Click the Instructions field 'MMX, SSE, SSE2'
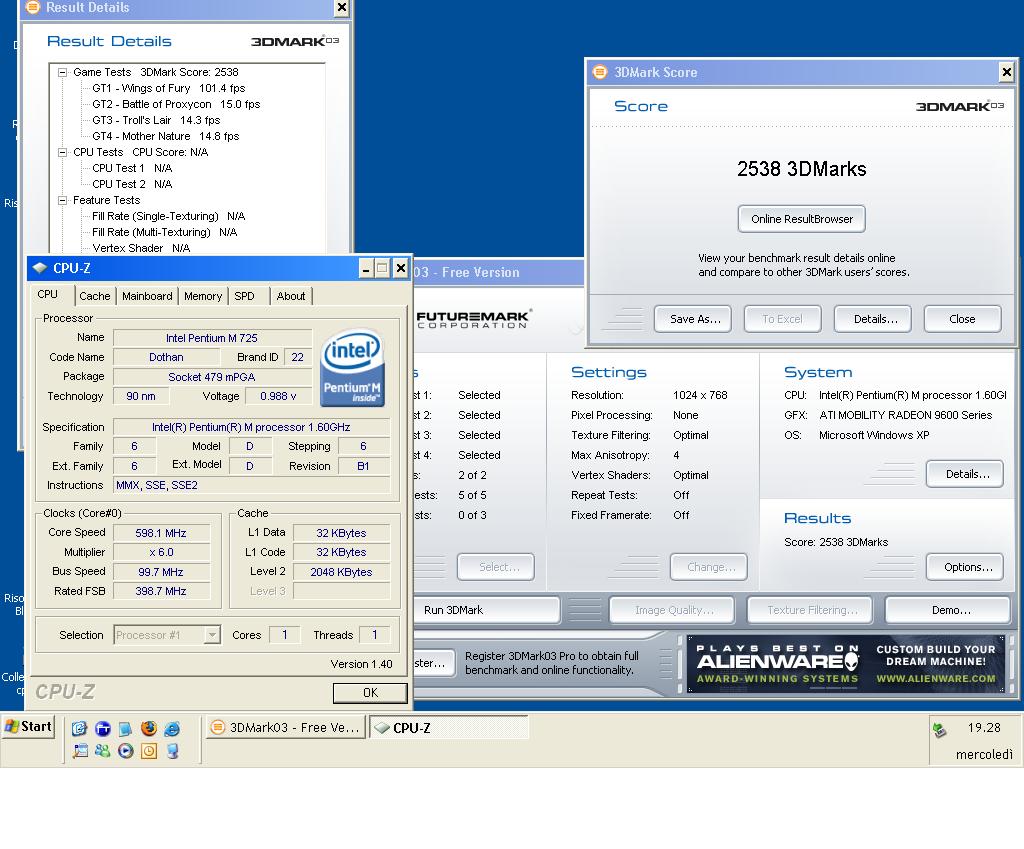The width and height of the screenshot is (1024, 849). point(251,485)
